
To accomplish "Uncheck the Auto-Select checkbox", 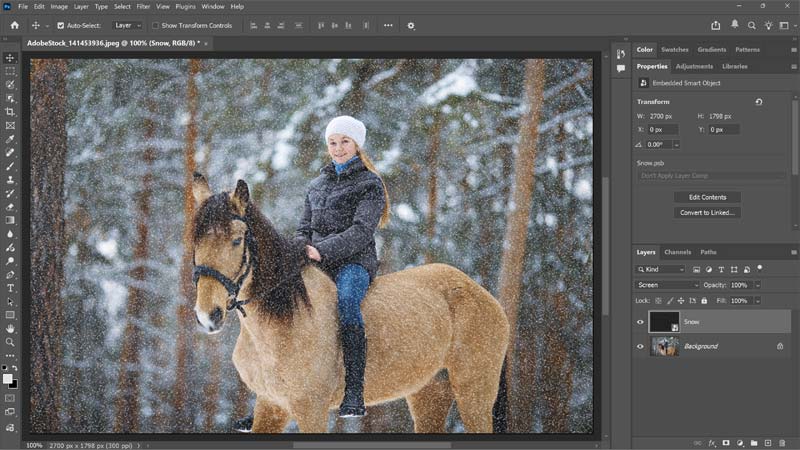I will pyautogui.click(x=61, y=25).
